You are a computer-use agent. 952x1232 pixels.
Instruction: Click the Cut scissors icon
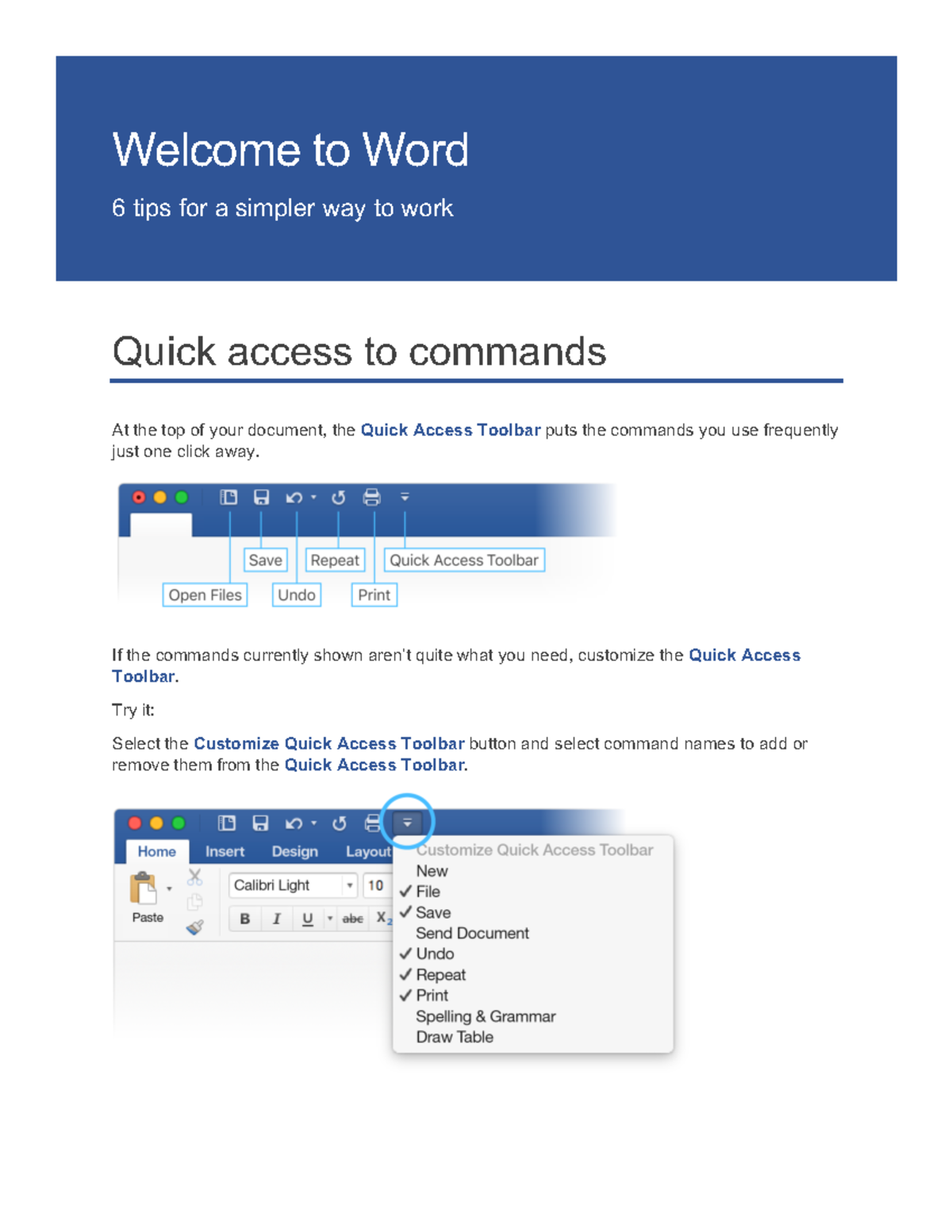pos(194,875)
